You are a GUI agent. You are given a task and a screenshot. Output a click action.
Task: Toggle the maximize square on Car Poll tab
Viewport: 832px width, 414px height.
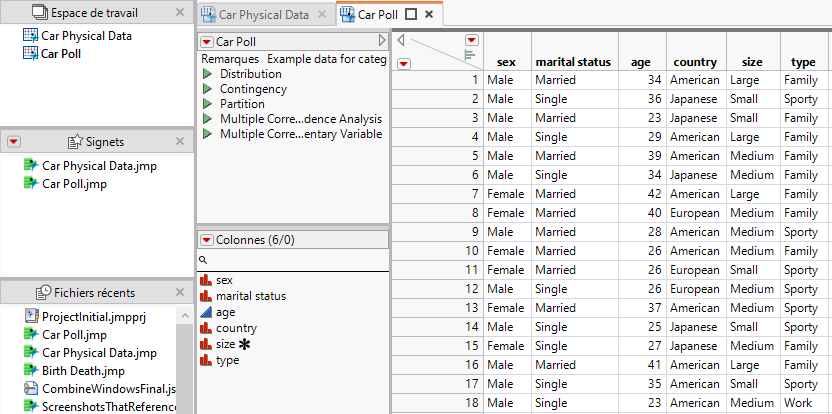point(411,14)
